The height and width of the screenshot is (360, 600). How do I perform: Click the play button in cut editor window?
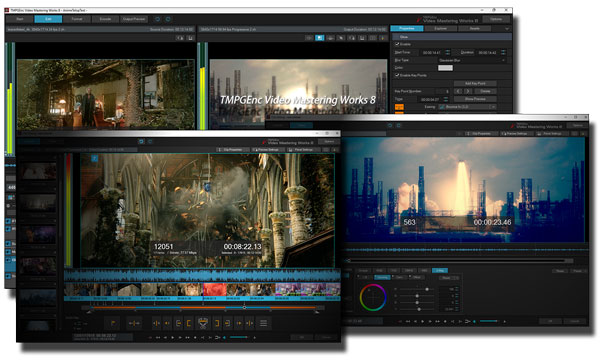[173, 337]
